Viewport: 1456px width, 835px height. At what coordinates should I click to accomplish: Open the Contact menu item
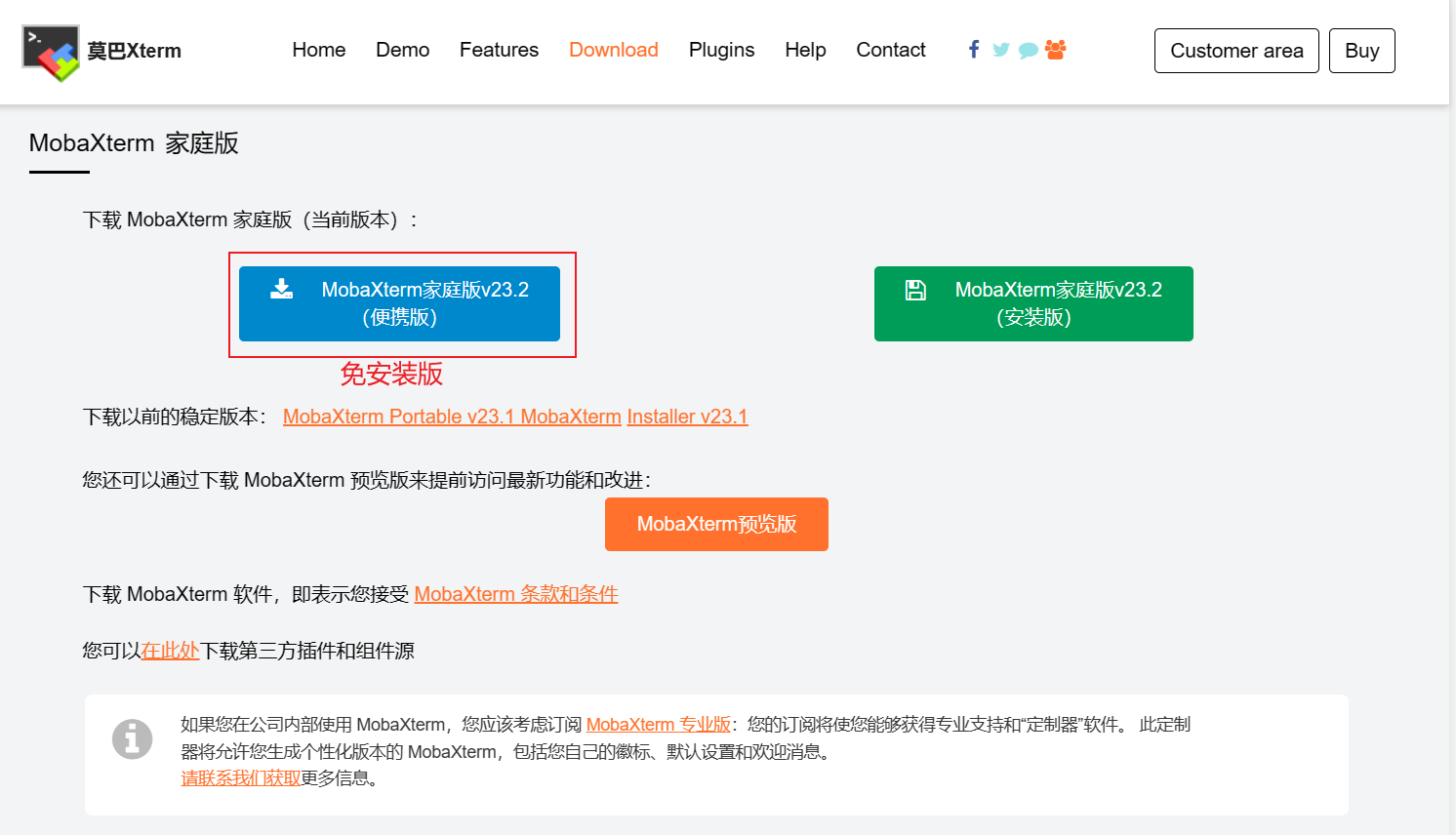891,50
